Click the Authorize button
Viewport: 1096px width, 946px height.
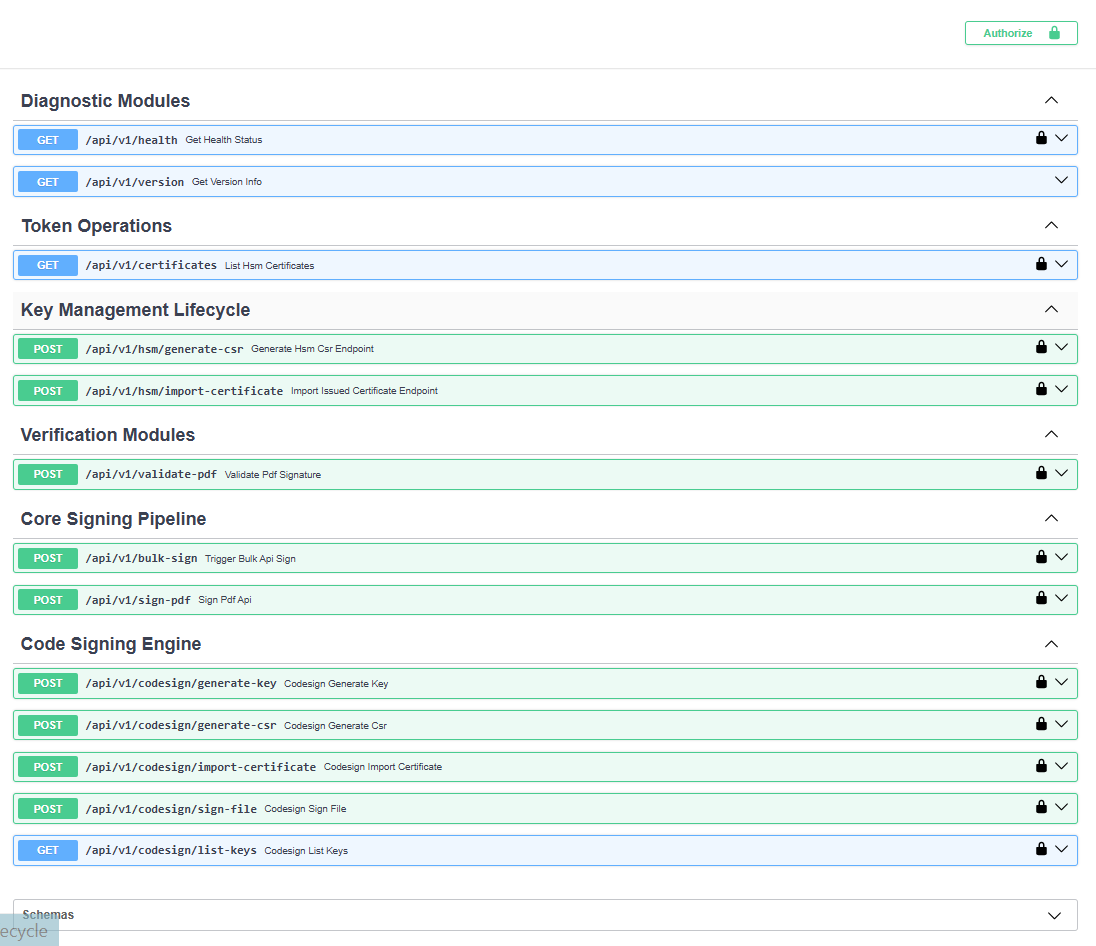[1021, 33]
